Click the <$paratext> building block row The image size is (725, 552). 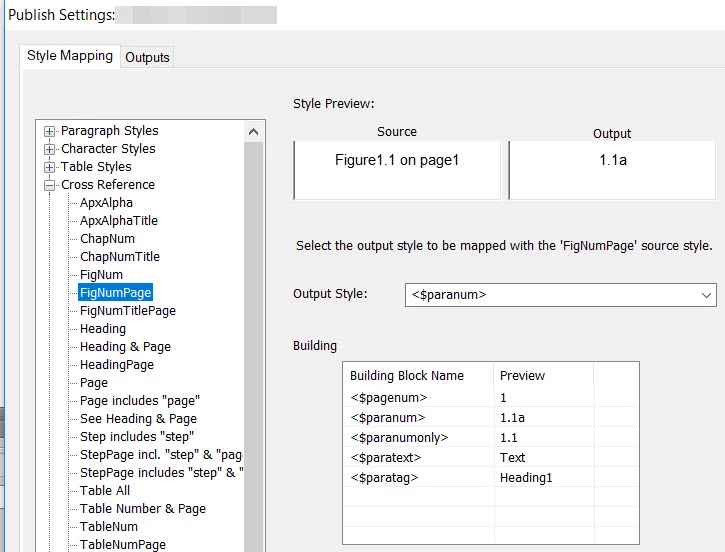click(491, 457)
